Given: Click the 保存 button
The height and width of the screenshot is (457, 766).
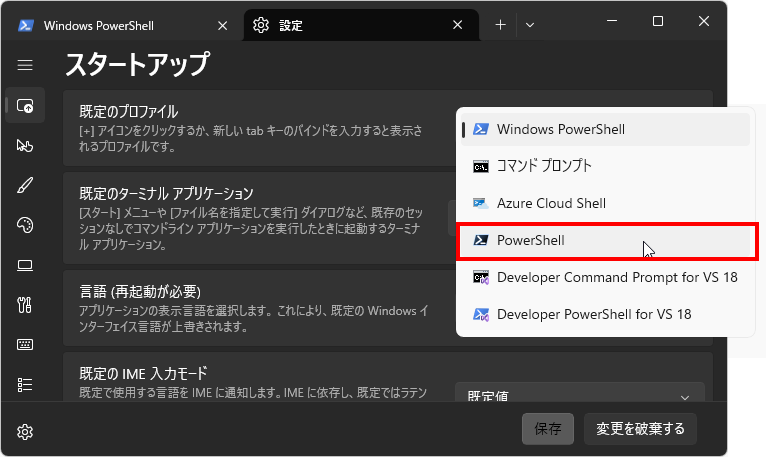Looking at the screenshot, I should coord(548,429).
